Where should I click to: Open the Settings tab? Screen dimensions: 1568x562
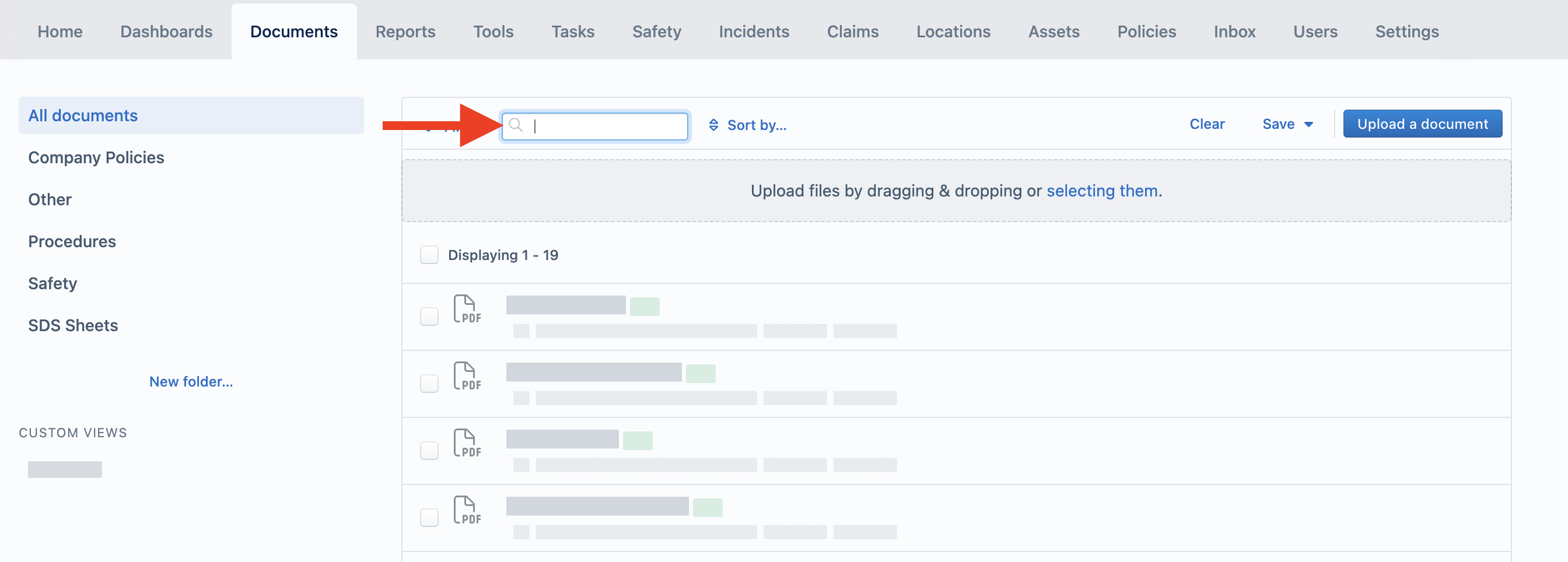pyautogui.click(x=1406, y=31)
